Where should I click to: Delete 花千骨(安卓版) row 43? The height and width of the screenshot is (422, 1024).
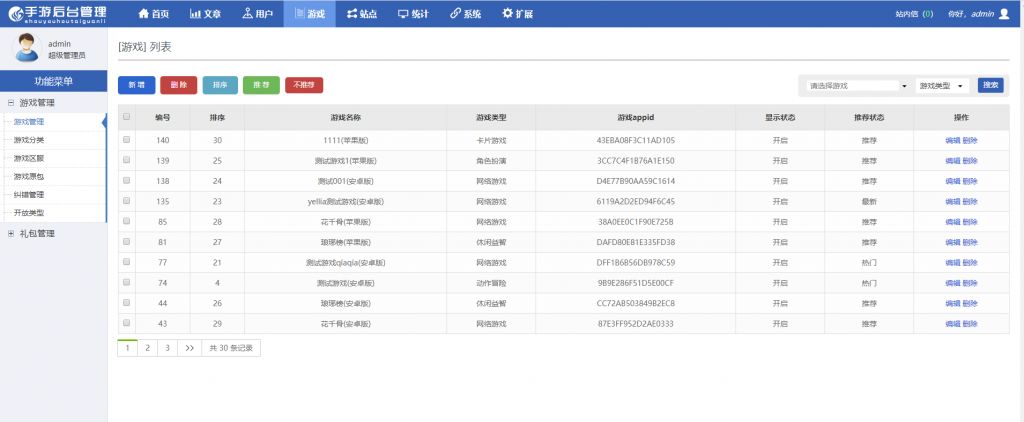click(970, 323)
